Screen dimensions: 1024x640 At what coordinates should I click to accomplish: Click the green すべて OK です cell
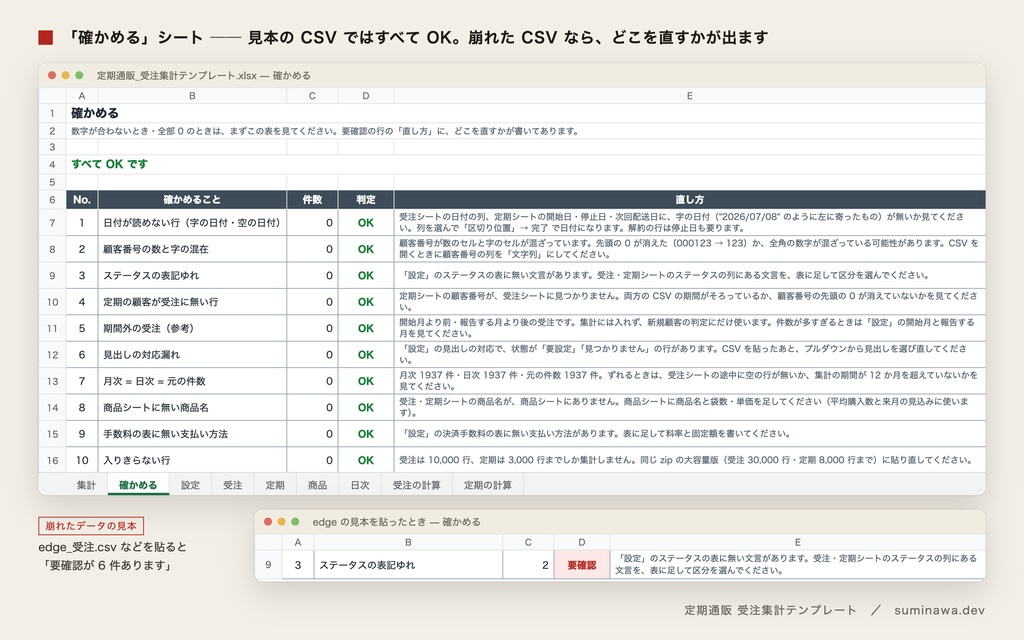(110, 164)
